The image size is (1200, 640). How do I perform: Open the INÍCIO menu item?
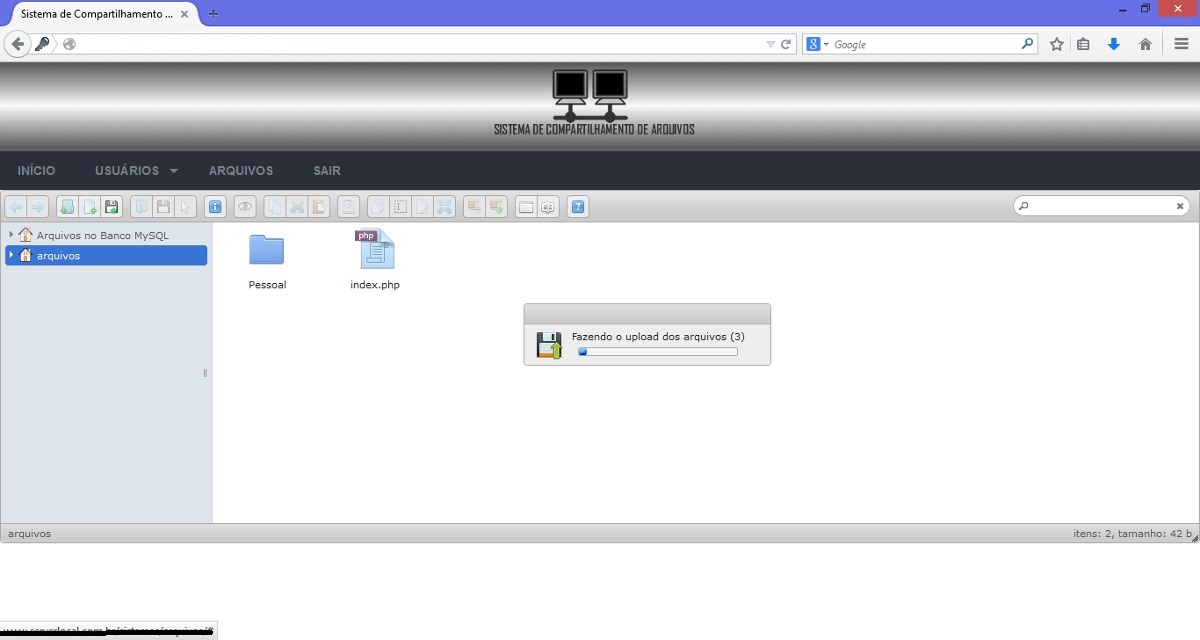tap(36, 170)
